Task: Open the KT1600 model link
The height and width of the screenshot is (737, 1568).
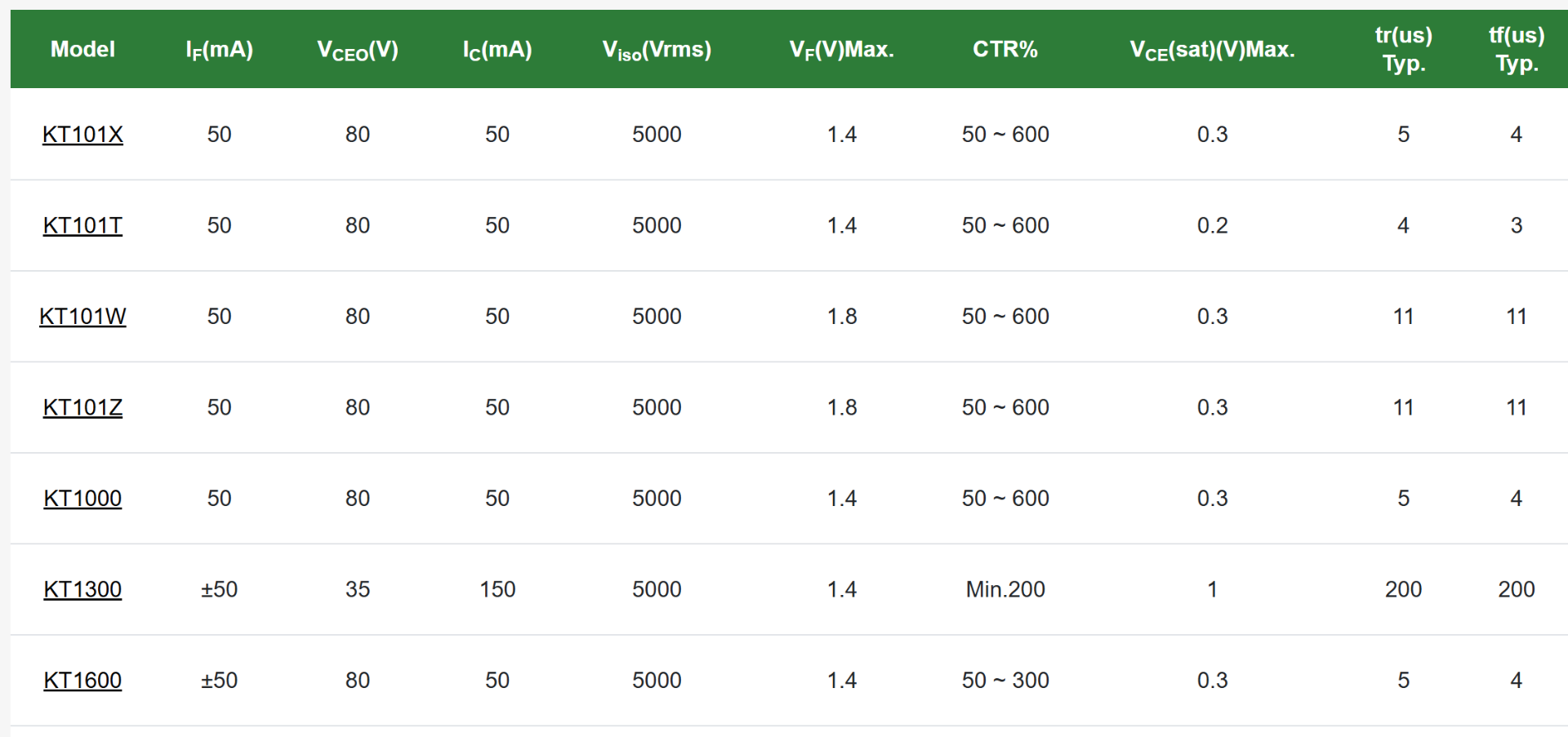Action: (x=82, y=681)
